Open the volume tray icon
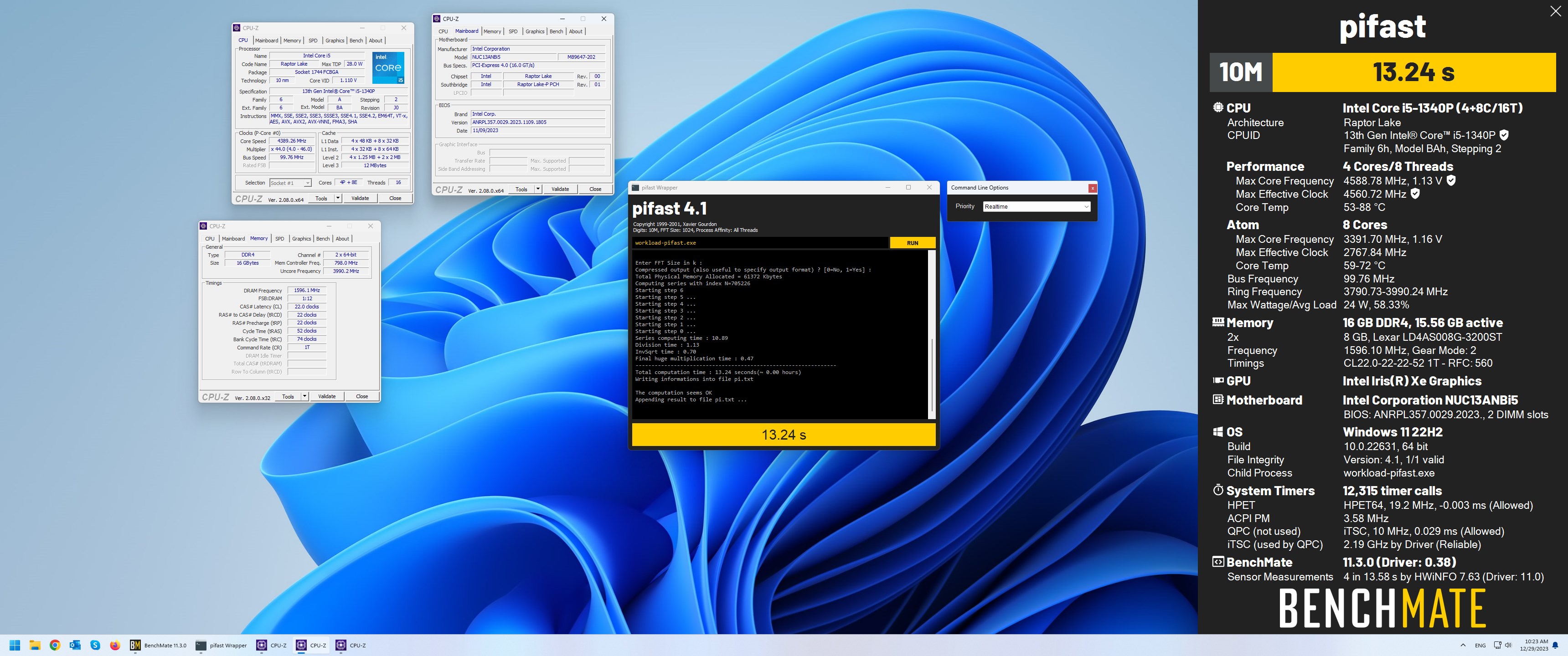Viewport: 1568px width, 656px height. pos(1508,645)
